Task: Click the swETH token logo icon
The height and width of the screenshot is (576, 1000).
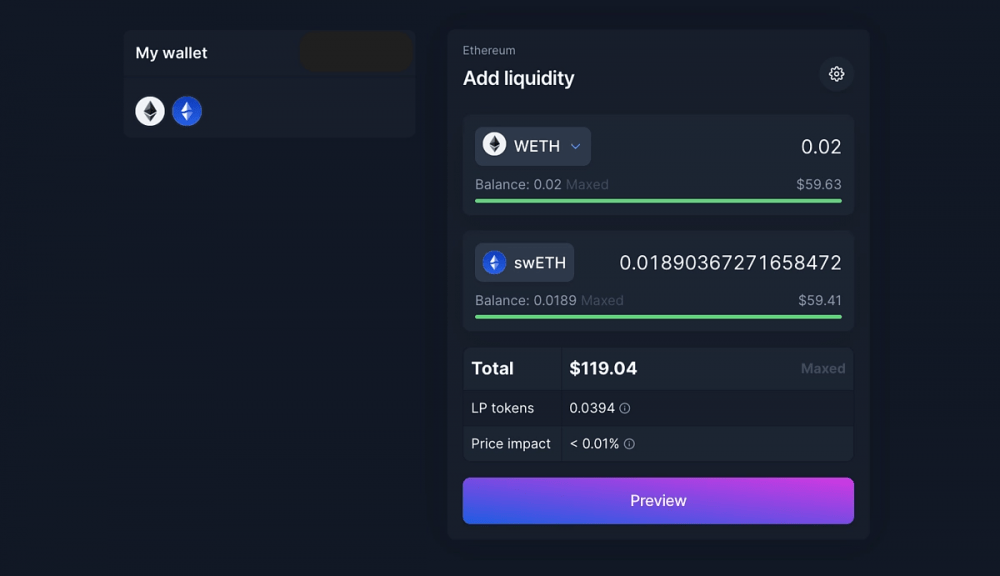Action: (494, 262)
